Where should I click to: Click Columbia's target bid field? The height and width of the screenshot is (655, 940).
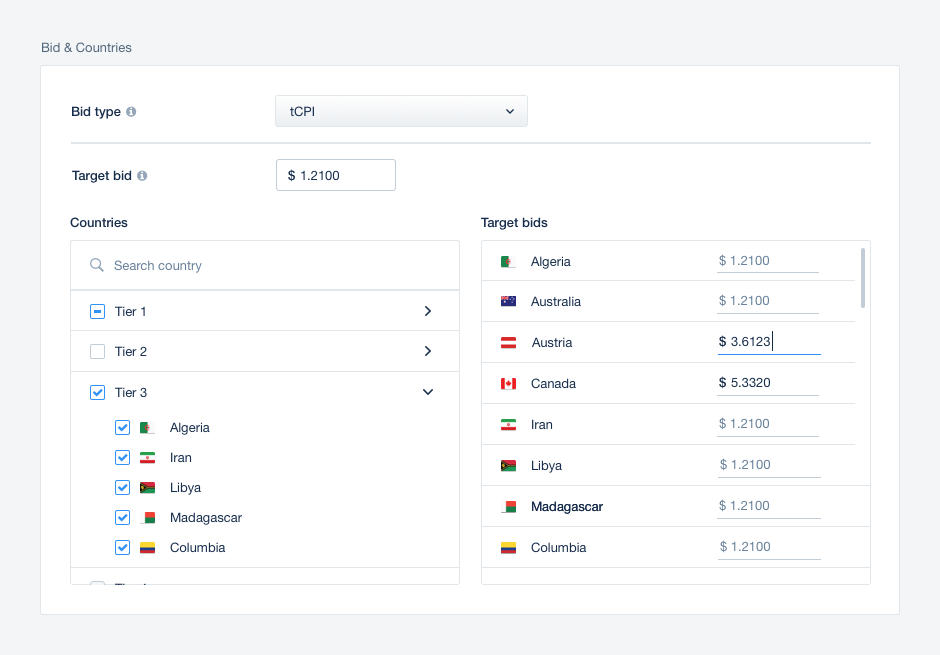coord(769,548)
